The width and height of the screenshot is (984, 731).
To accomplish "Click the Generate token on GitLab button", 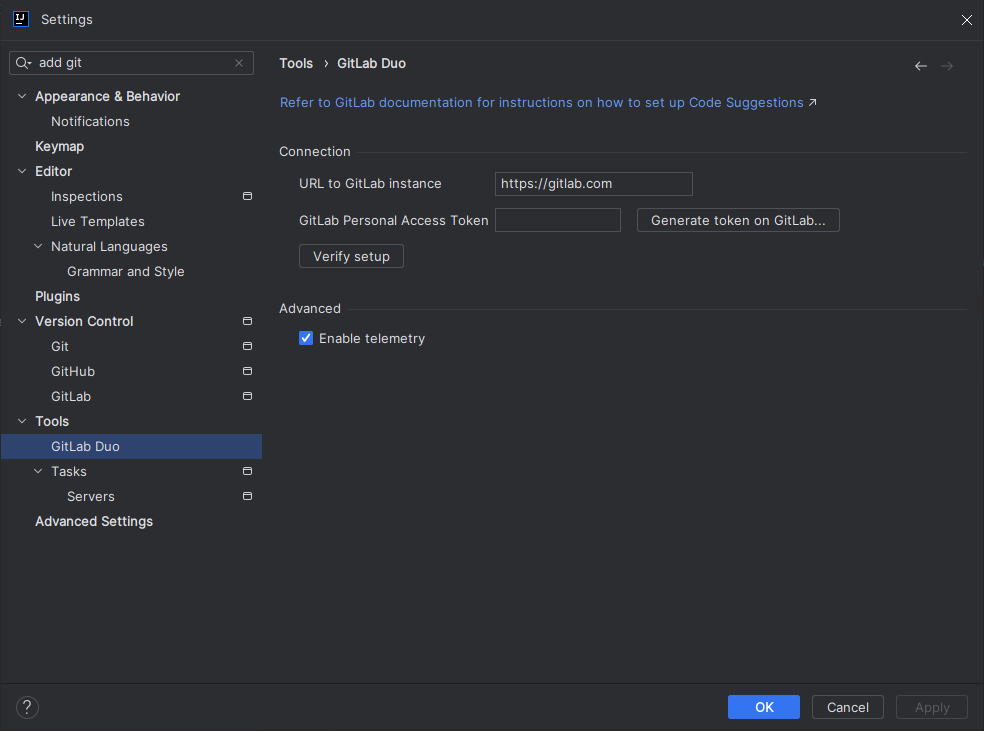I will click(738, 221).
